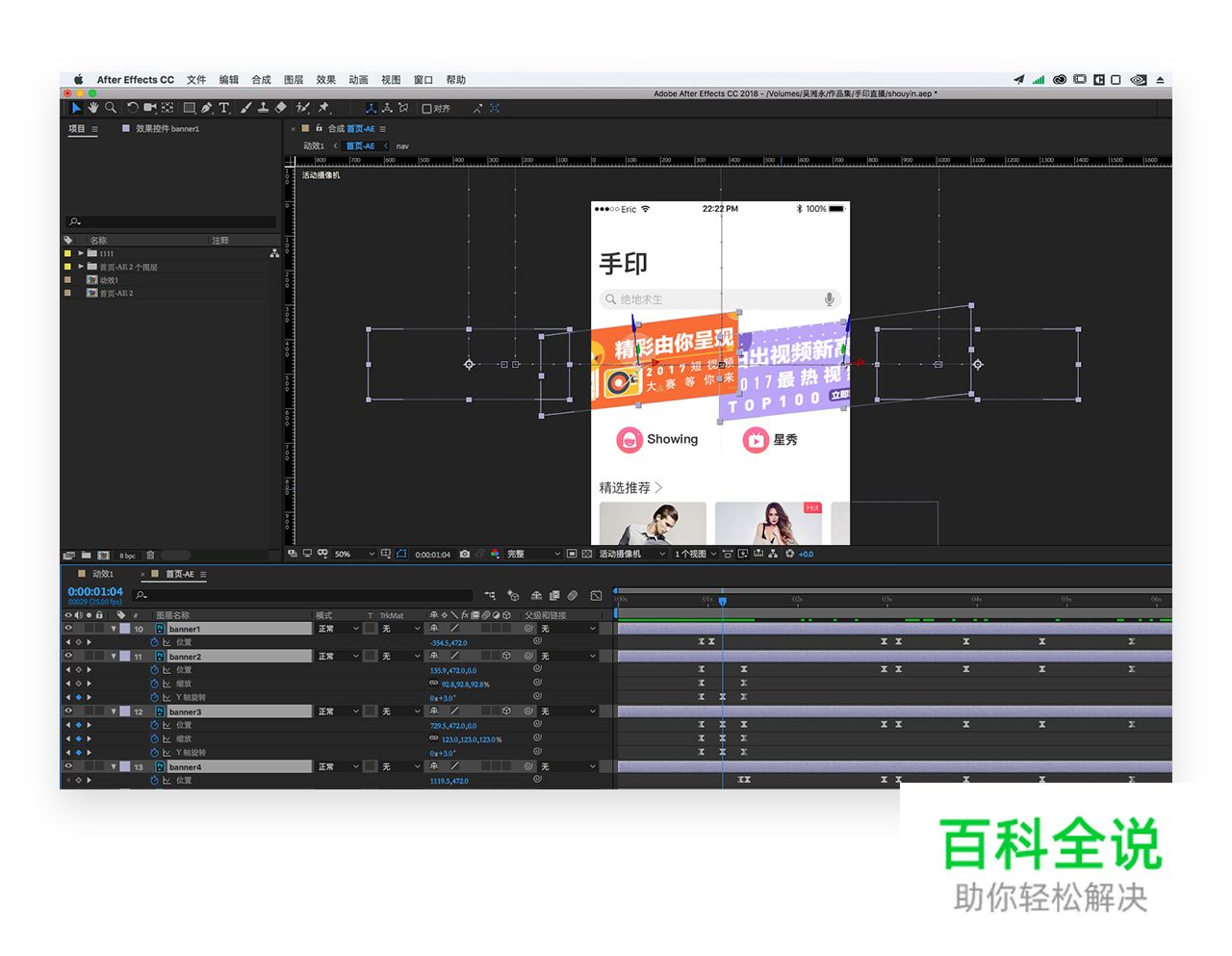Viewport: 1232px width, 956px height.
Task: Hide the banner2 layer eye
Action: [x=68, y=656]
